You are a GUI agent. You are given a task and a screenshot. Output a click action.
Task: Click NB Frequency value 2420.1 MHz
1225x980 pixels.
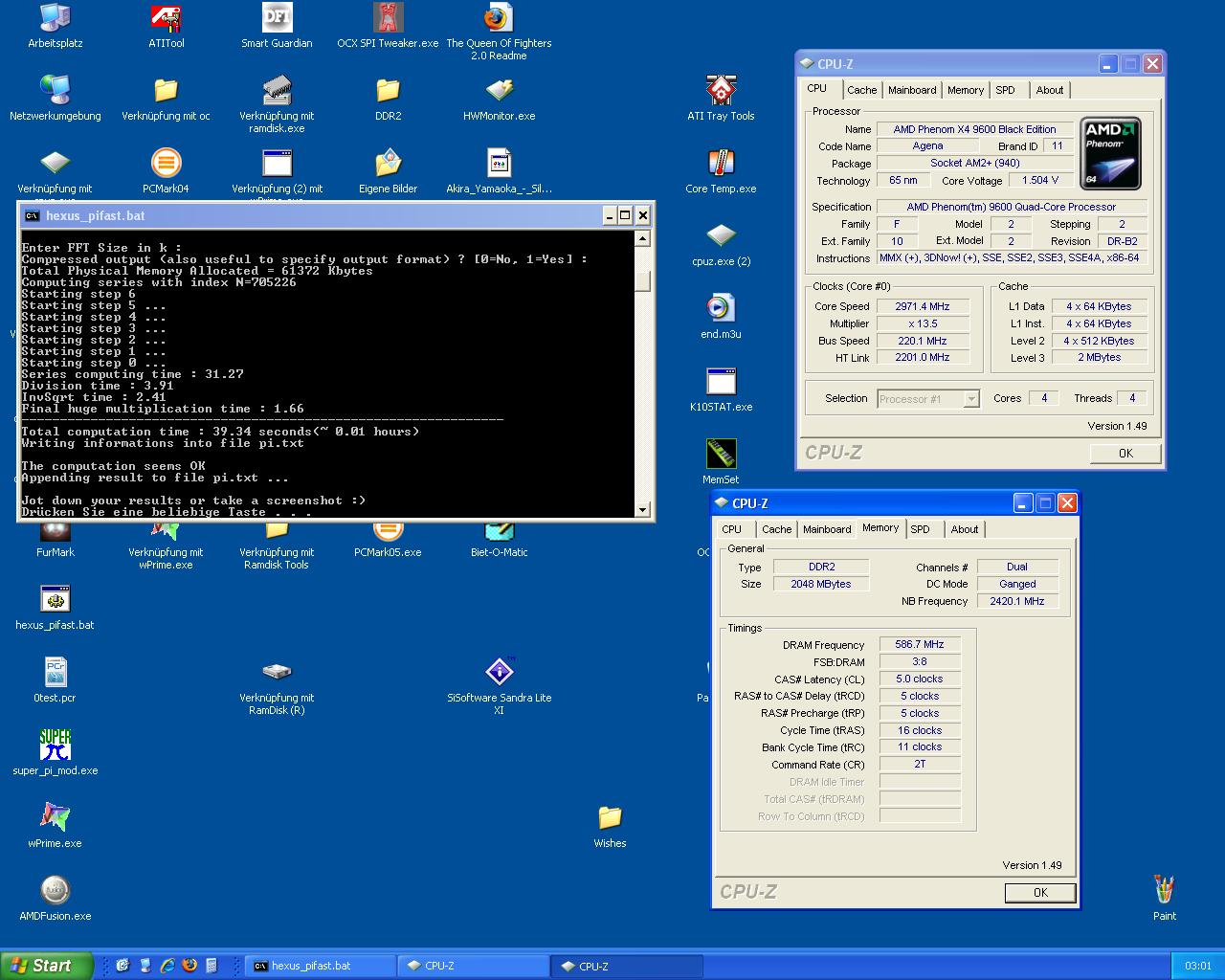pyautogui.click(x=1017, y=601)
